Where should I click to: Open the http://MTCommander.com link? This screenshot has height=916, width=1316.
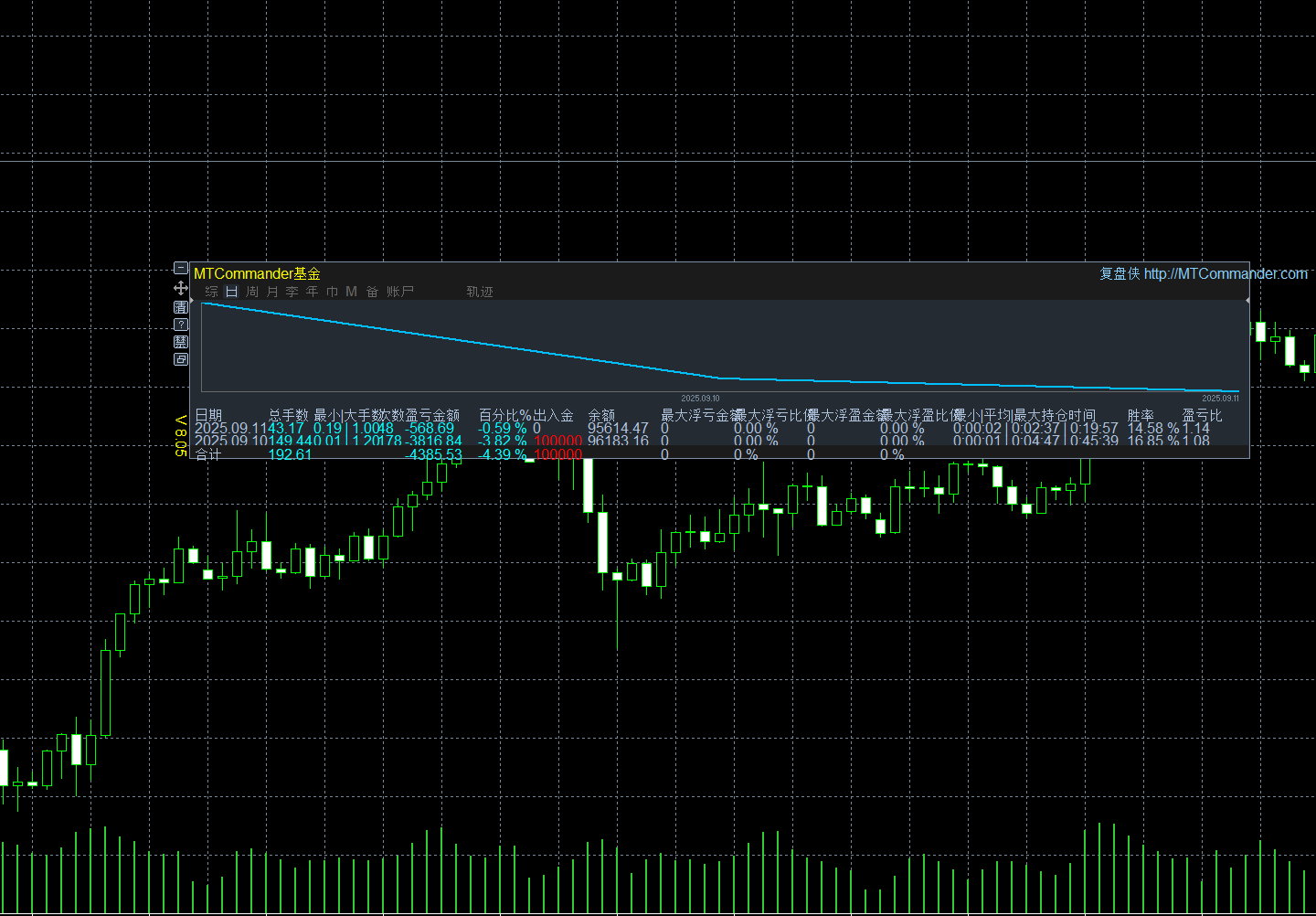tap(1225, 273)
